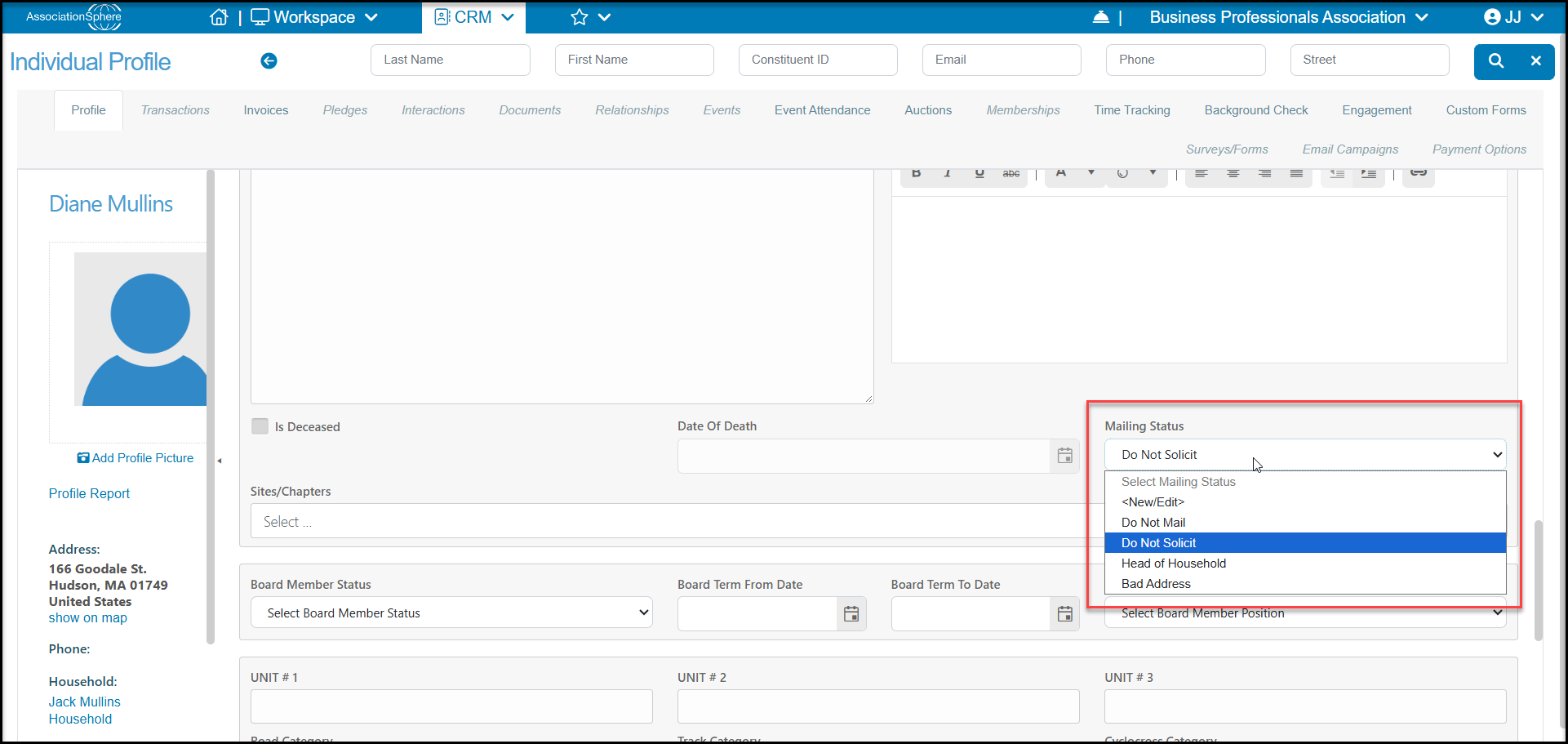Go to the home page icon
Viewport: 1568px width, 744px height.
coord(219,17)
